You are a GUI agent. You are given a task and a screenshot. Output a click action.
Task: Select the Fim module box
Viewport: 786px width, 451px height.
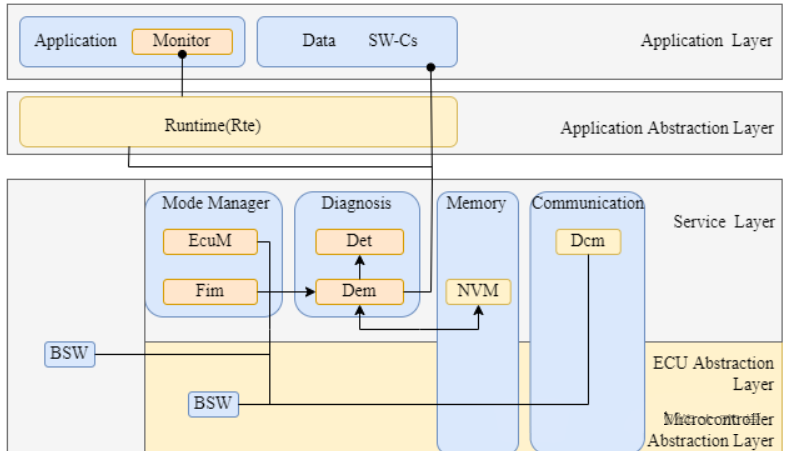pos(210,292)
